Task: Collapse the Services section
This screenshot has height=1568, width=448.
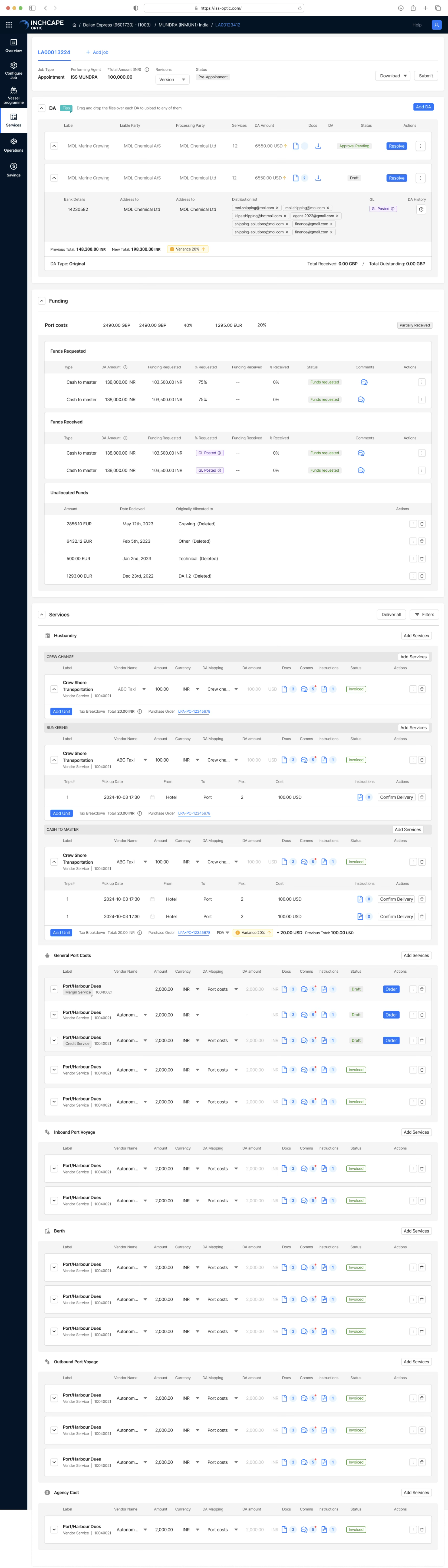Action: (x=41, y=615)
